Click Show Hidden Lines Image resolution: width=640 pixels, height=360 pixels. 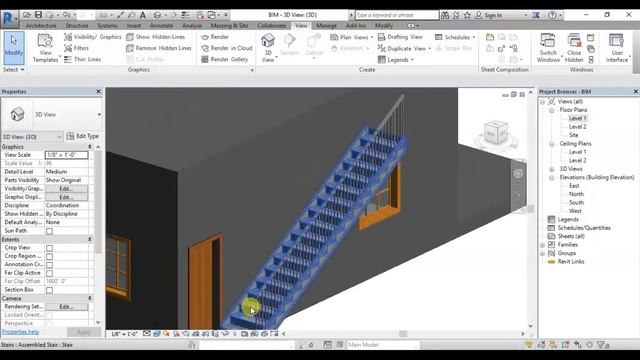[x=156, y=37]
